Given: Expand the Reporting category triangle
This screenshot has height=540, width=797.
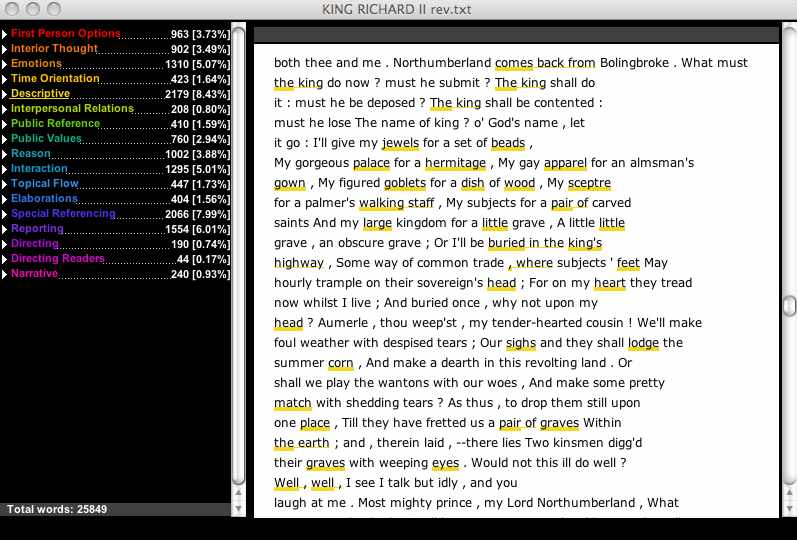Looking at the screenshot, I should pyautogui.click(x=5, y=229).
